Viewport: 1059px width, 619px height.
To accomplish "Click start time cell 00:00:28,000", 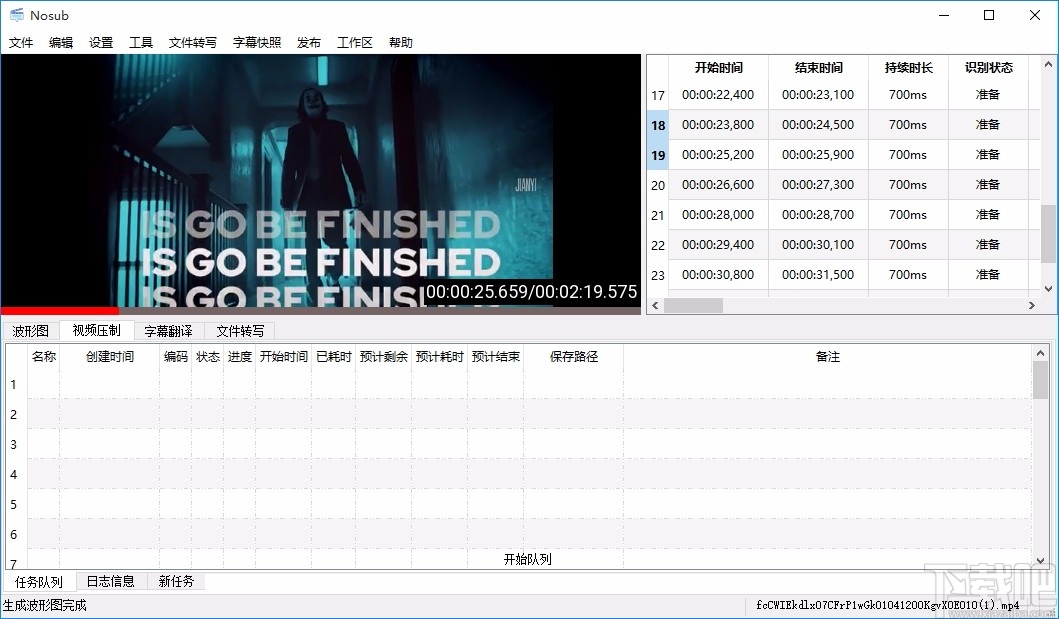I will [719, 215].
